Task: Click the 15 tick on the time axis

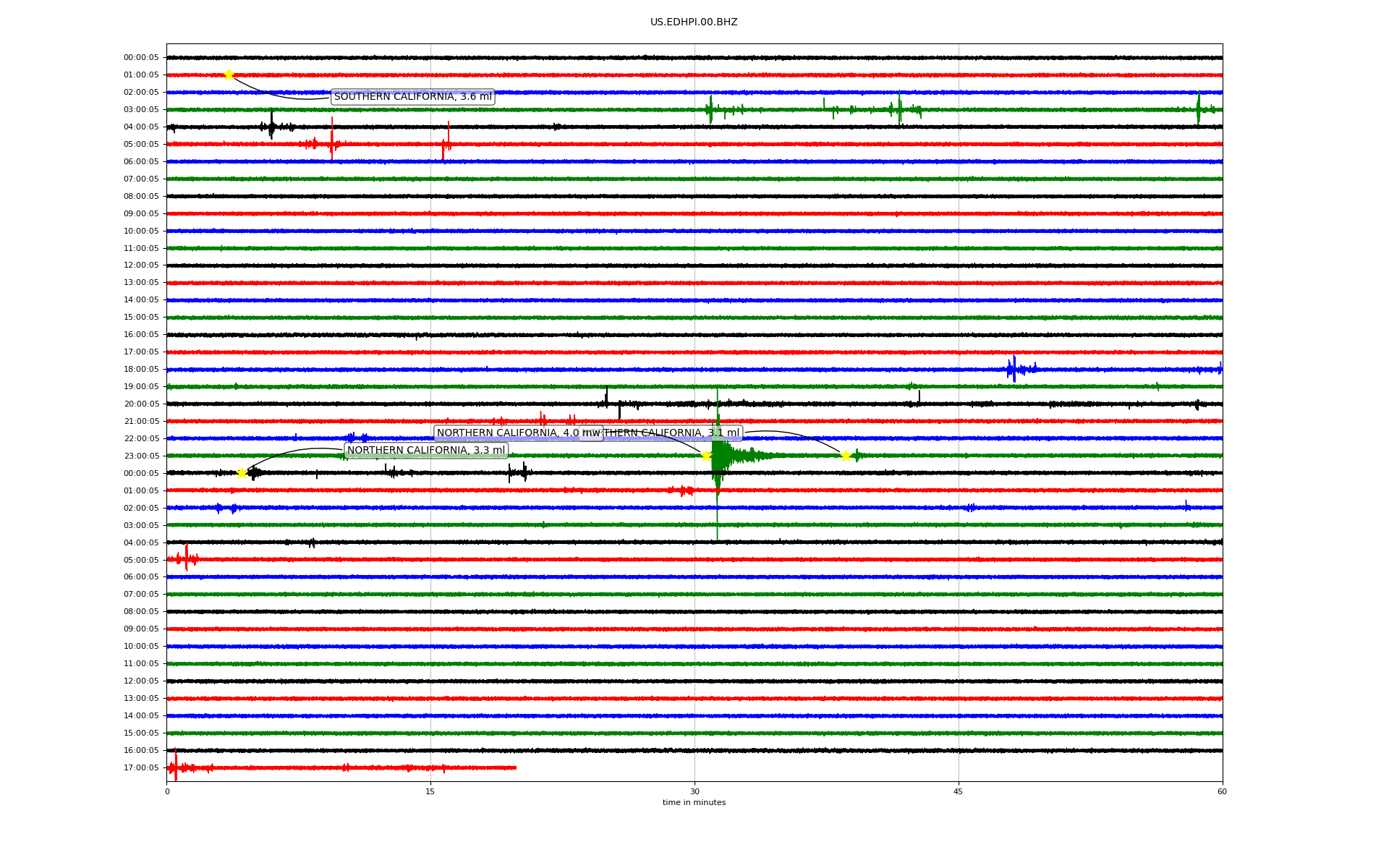Action: coord(430,791)
